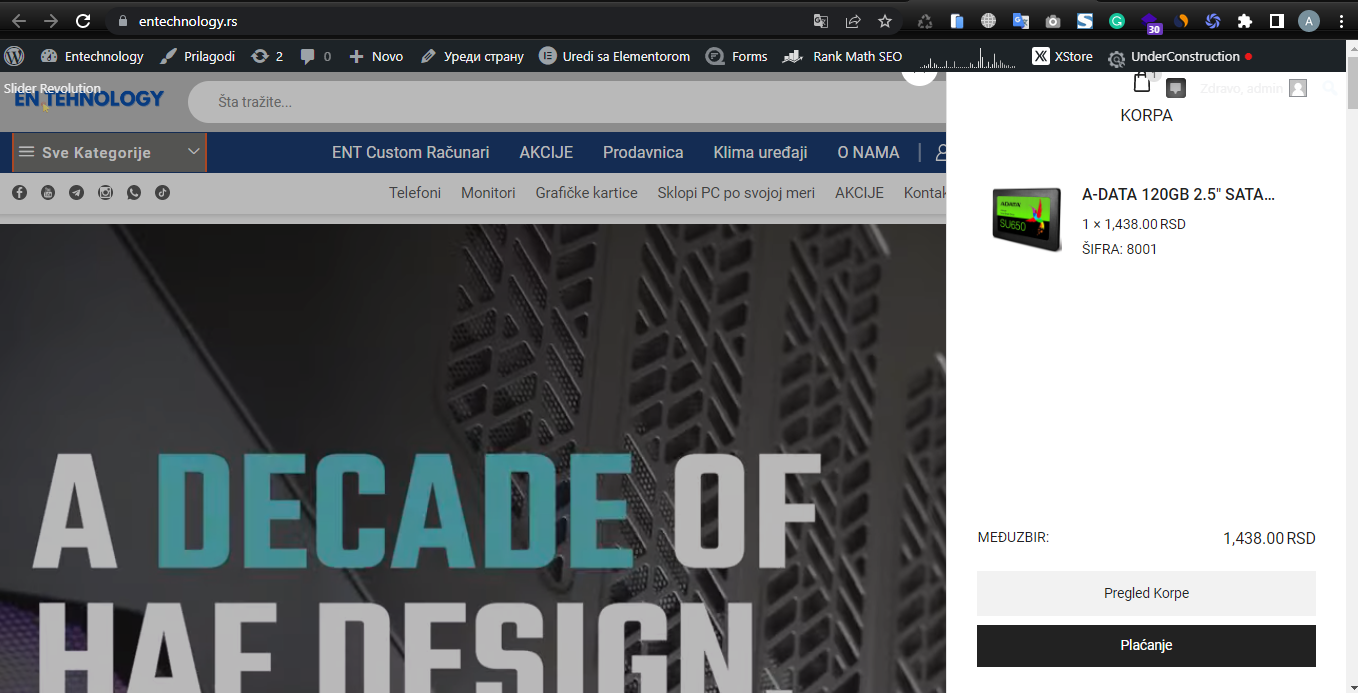Open the admin bar notification bubble

(1176, 88)
